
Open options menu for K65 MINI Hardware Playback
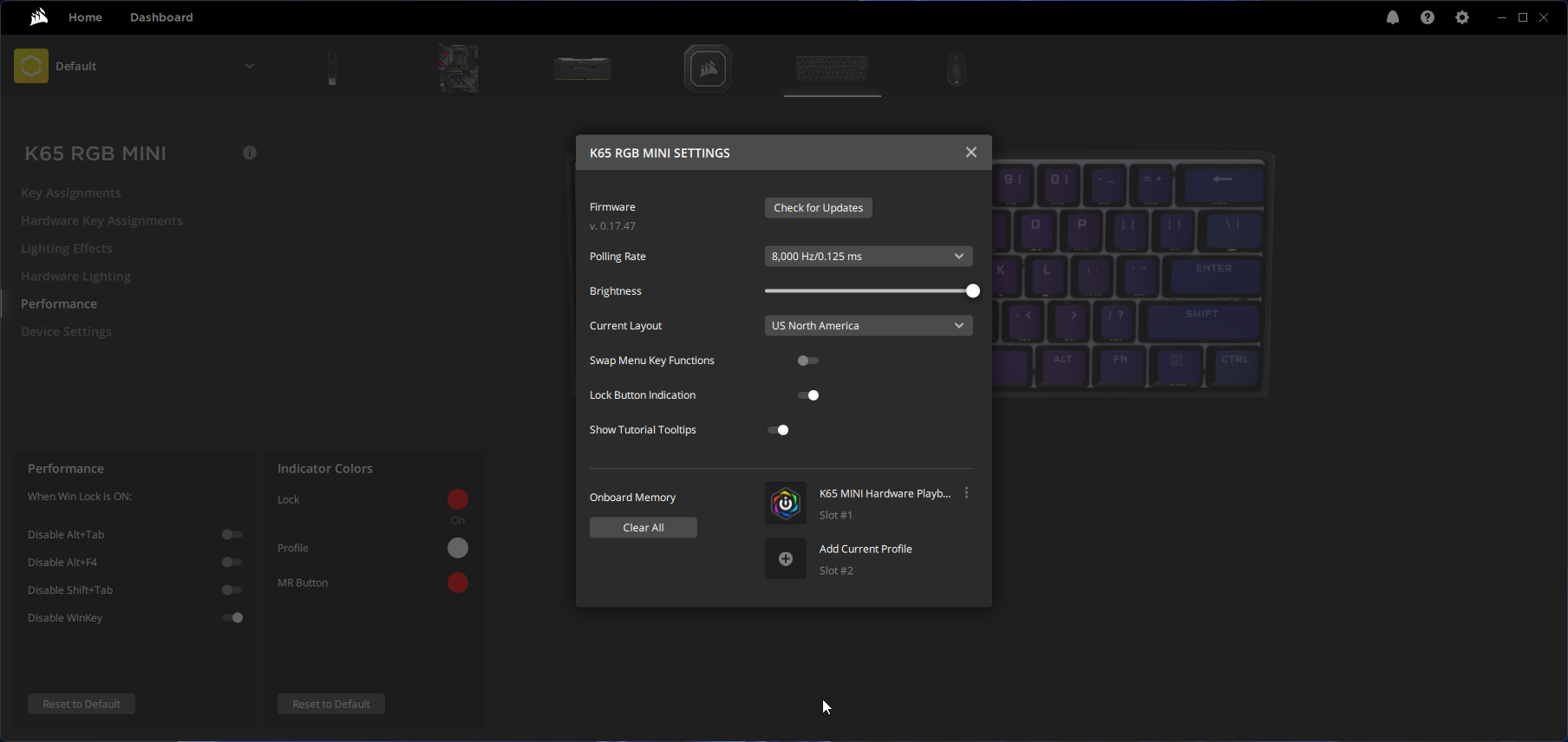(967, 493)
